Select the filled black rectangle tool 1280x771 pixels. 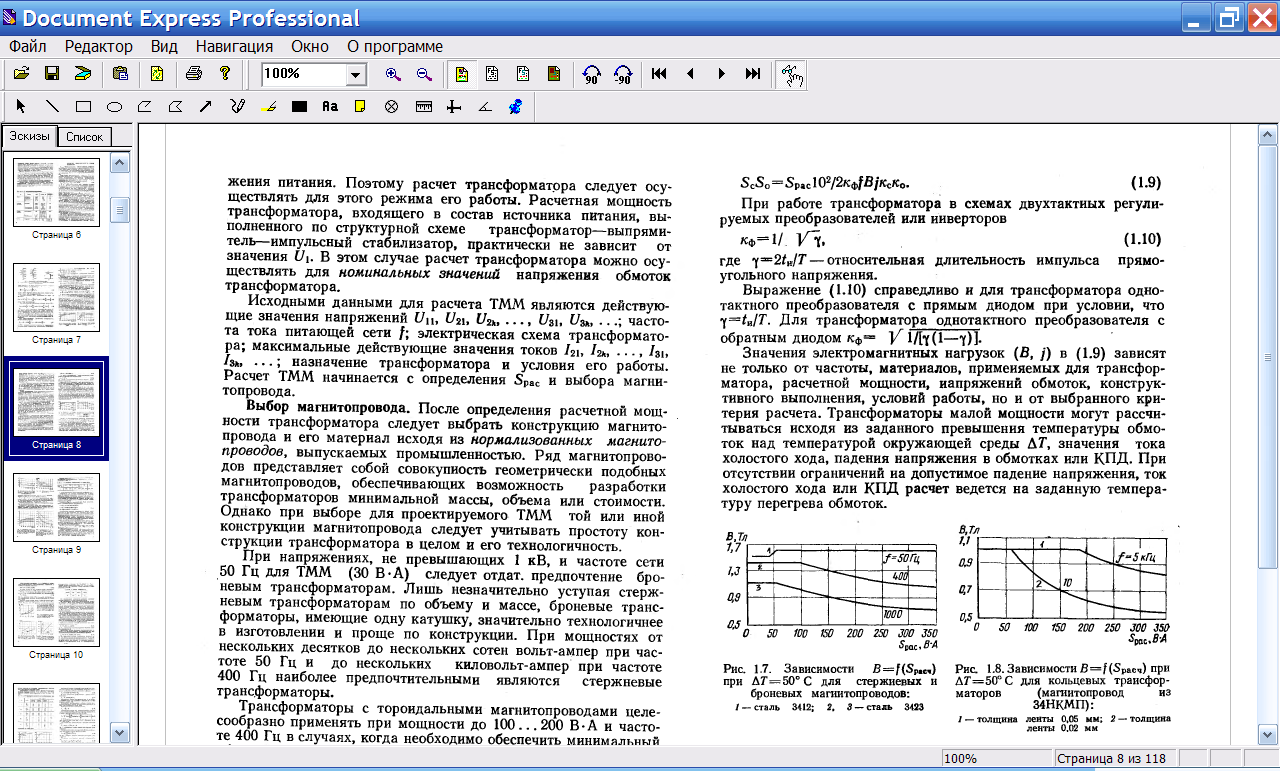(x=299, y=106)
